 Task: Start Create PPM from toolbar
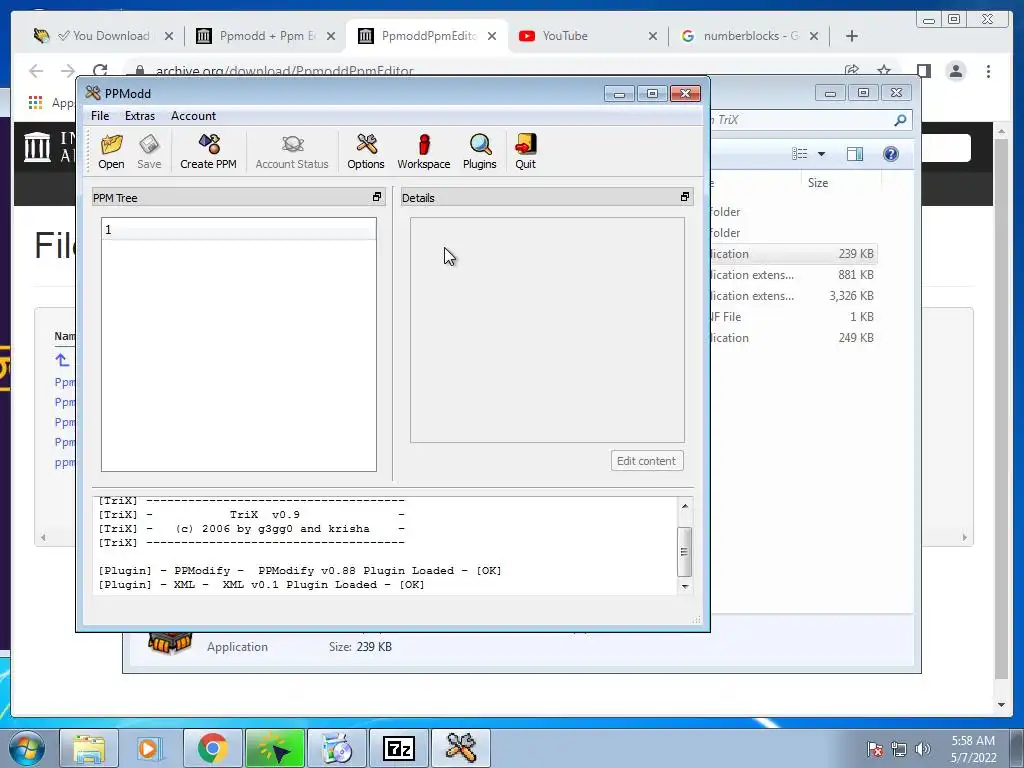click(x=208, y=152)
